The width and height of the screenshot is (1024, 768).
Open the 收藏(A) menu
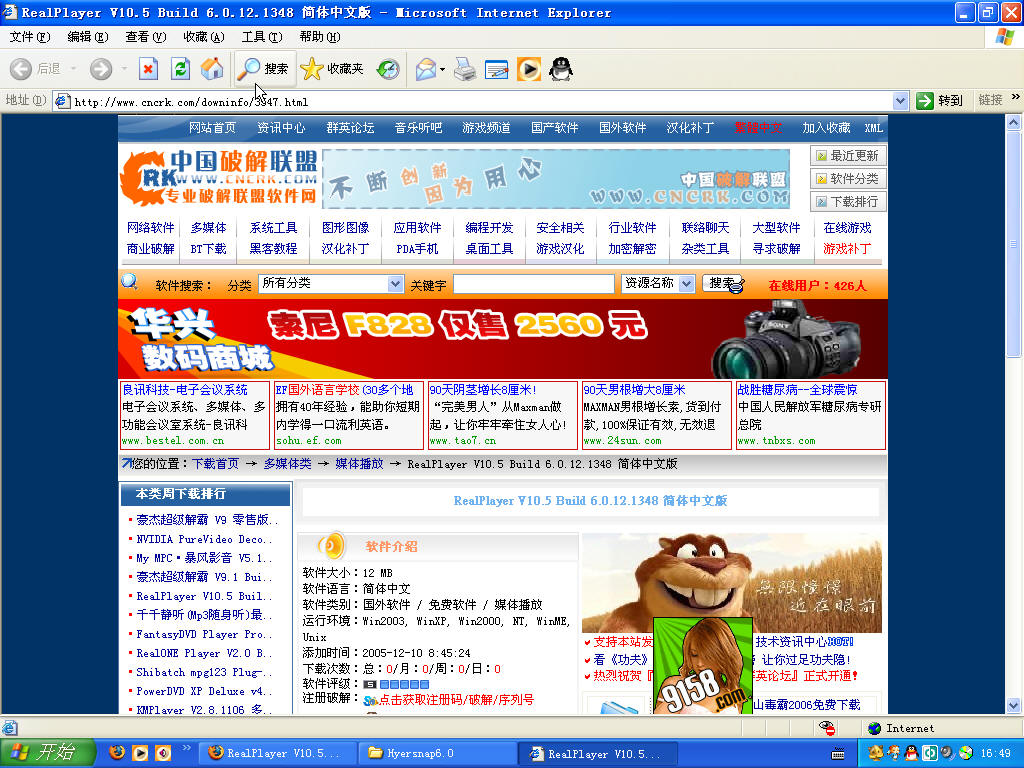(x=204, y=37)
